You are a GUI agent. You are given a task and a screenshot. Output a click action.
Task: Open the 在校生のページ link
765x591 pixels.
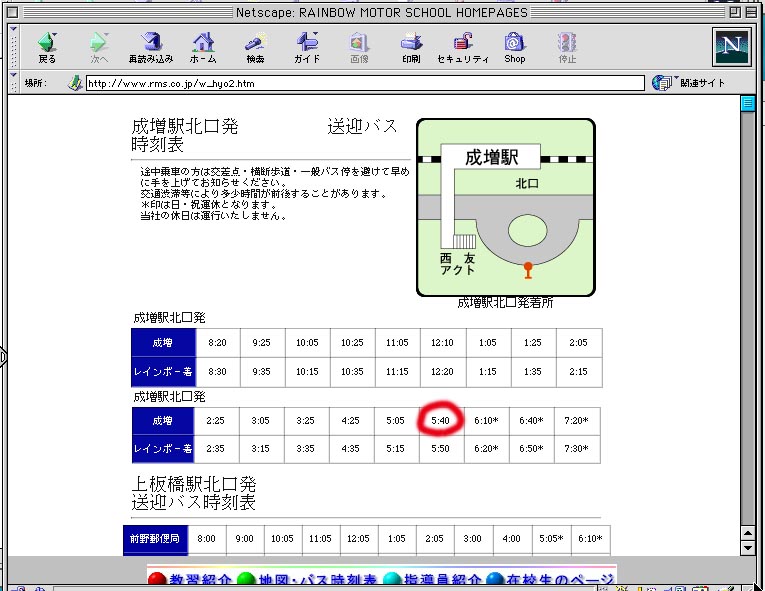pos(550,580)
